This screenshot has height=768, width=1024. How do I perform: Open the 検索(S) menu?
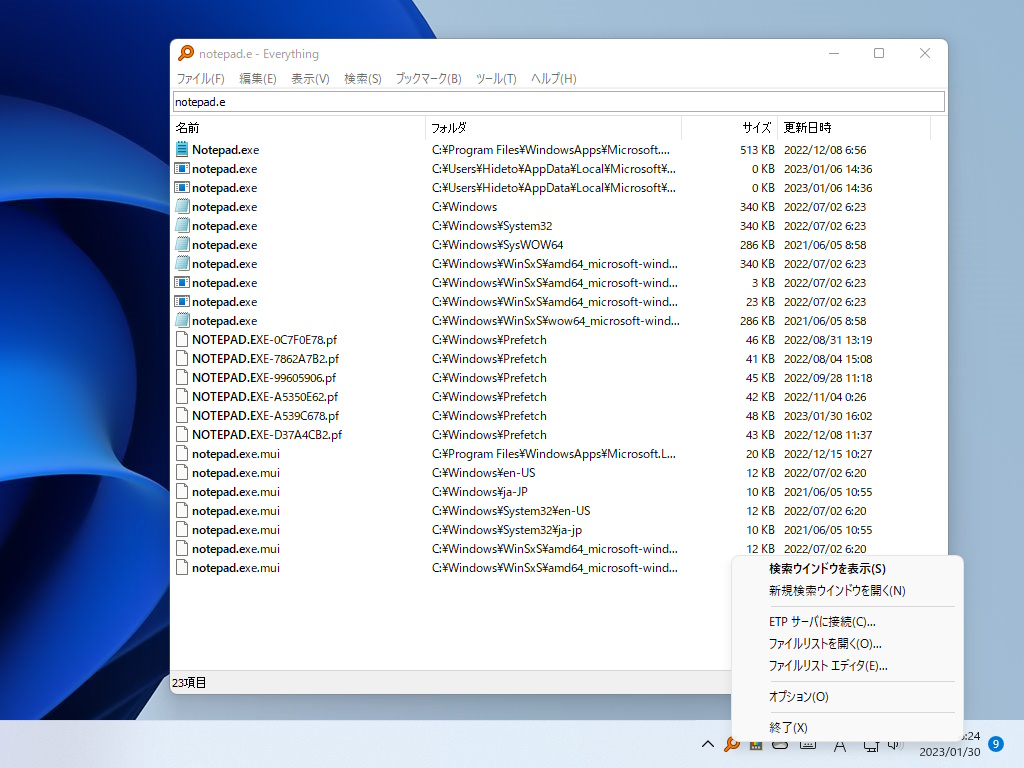(x=362, y=78)
